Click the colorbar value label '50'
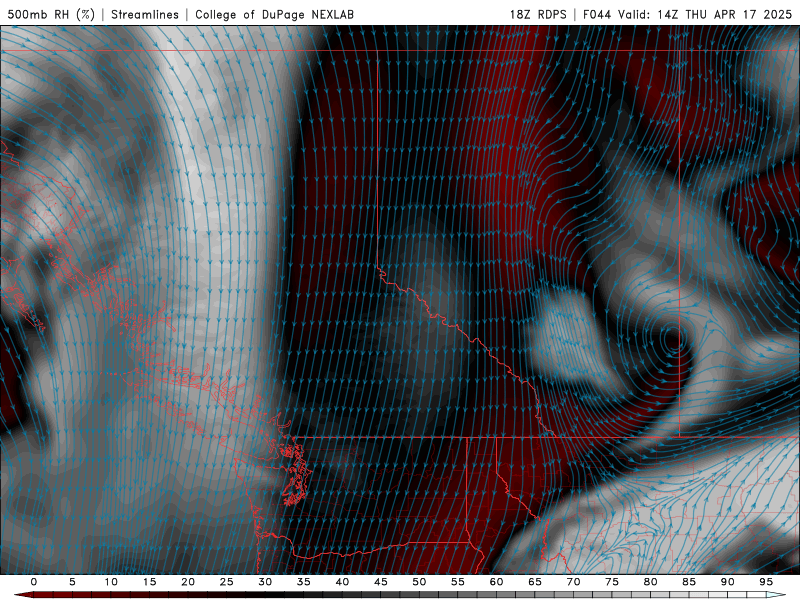 [419, 582]
